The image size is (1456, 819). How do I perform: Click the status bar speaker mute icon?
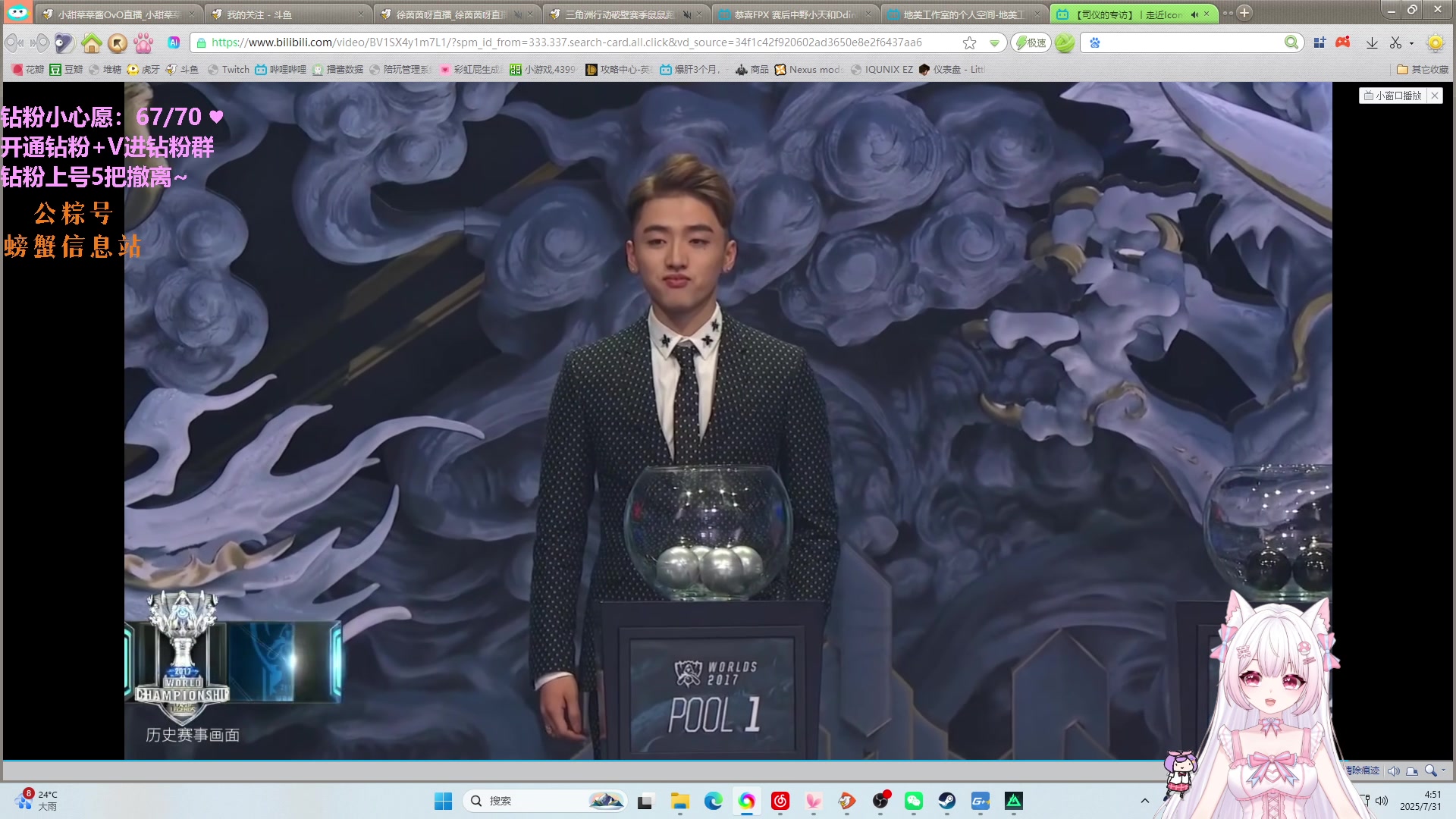click(1394, 770)
